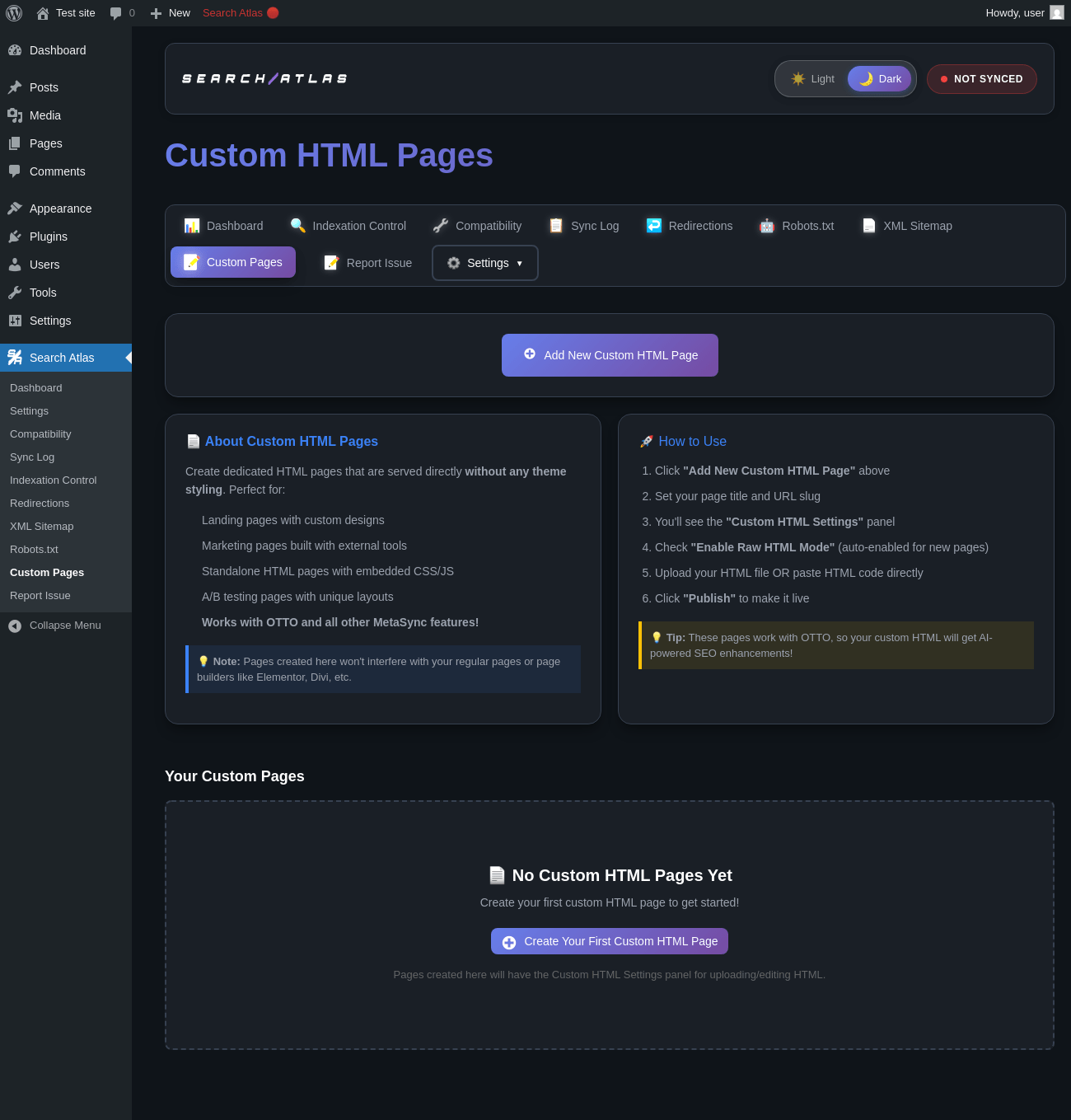Open the Robots.txt tab

click(x=796, y=226)
